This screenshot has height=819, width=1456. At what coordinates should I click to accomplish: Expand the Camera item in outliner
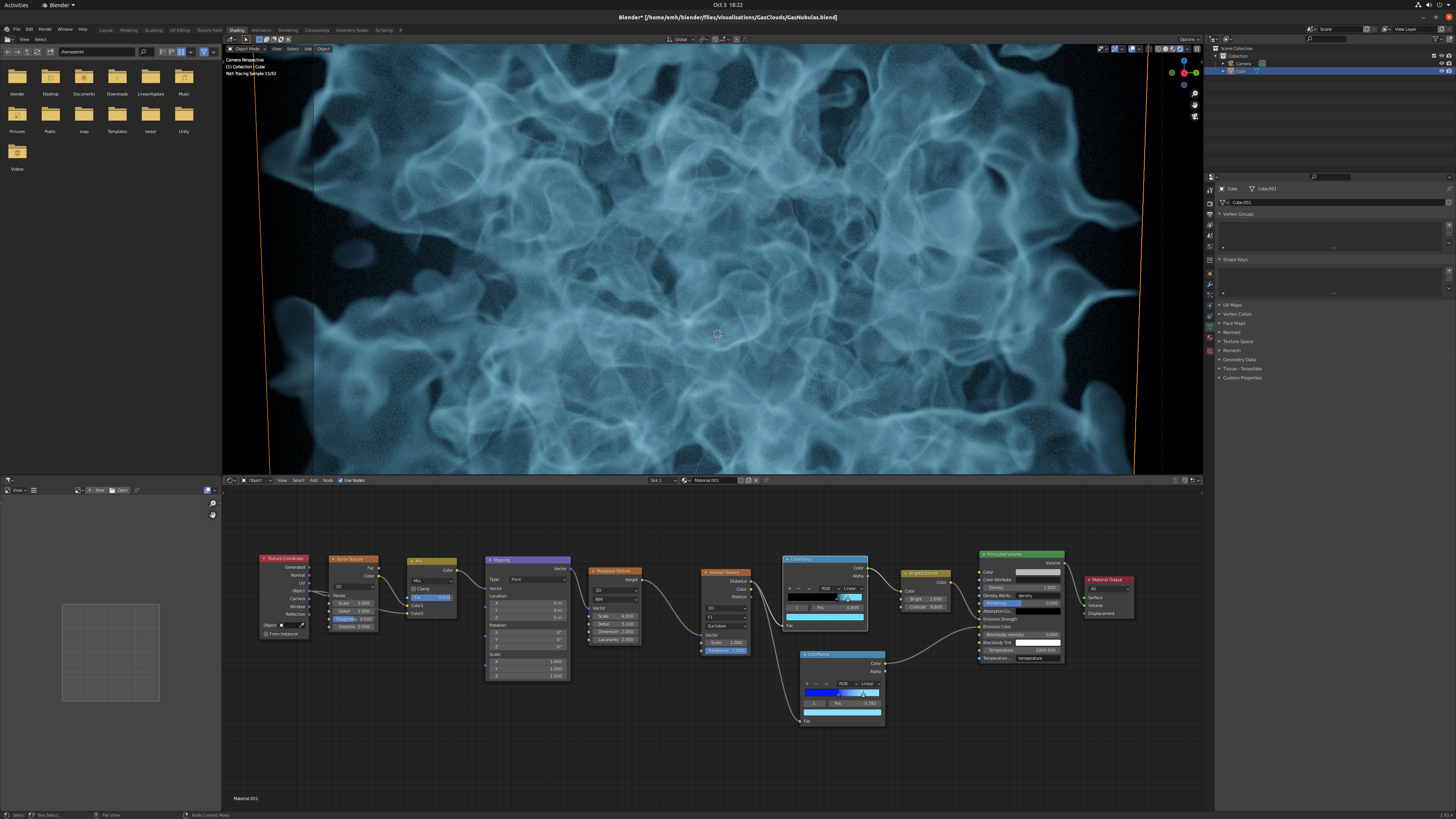[x=1223, y=63]
